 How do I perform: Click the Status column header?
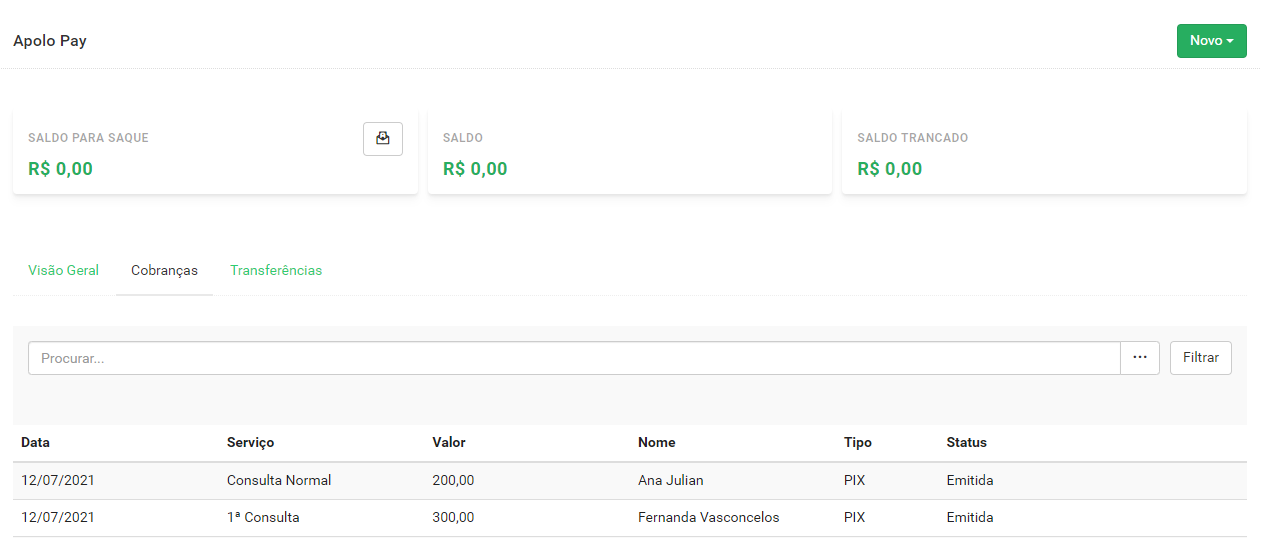coord(966,442)
